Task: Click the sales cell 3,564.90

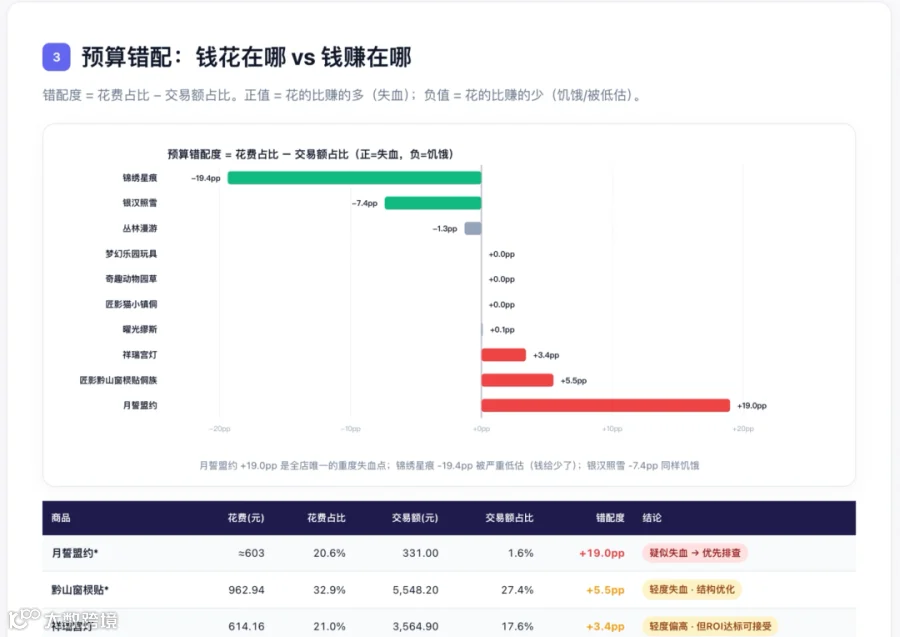Action: 416,626
